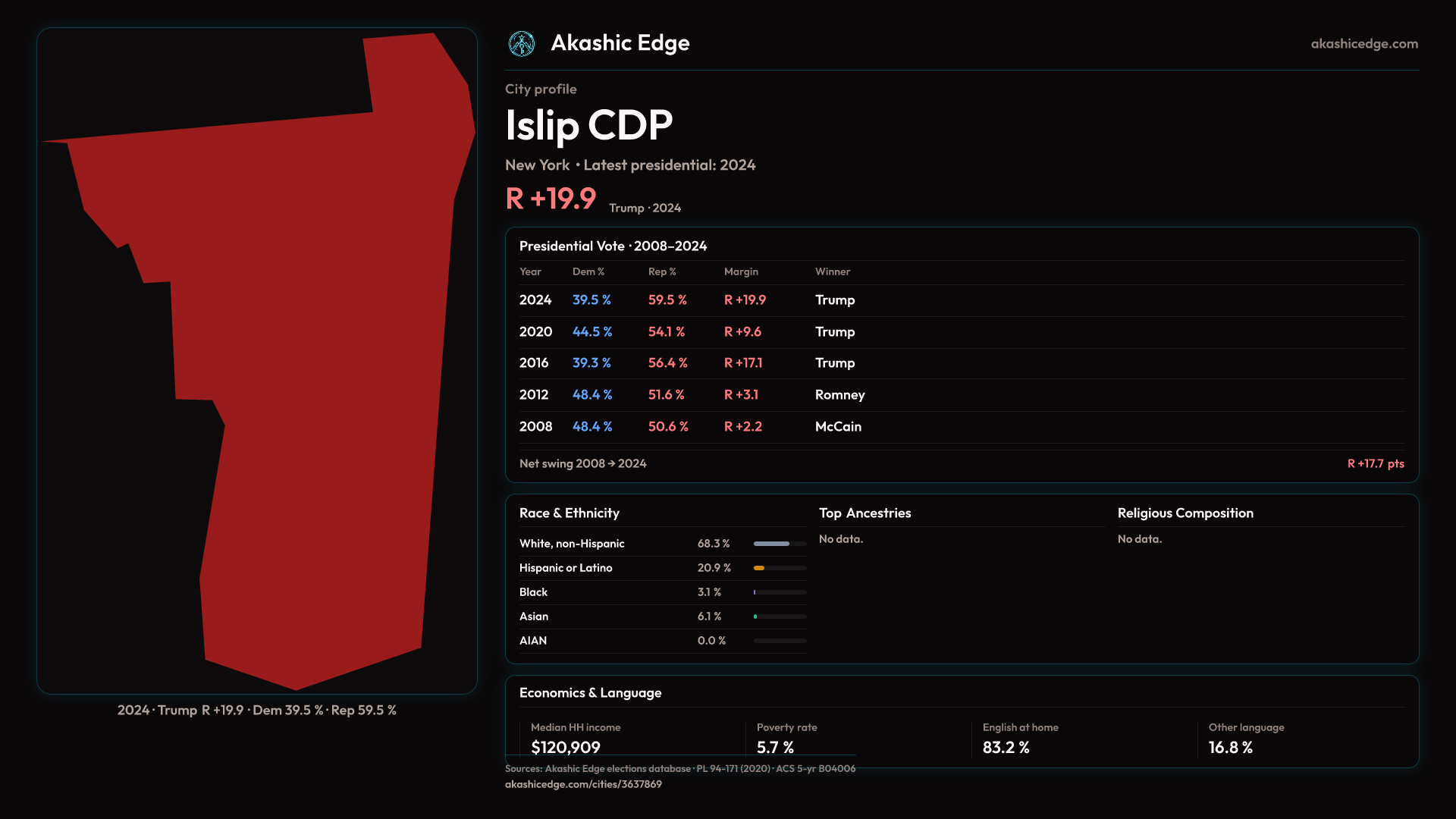Screen dimensions: 1456x819
Task: Click the Akashic Edge logo icon
Action: coord(522,44)
